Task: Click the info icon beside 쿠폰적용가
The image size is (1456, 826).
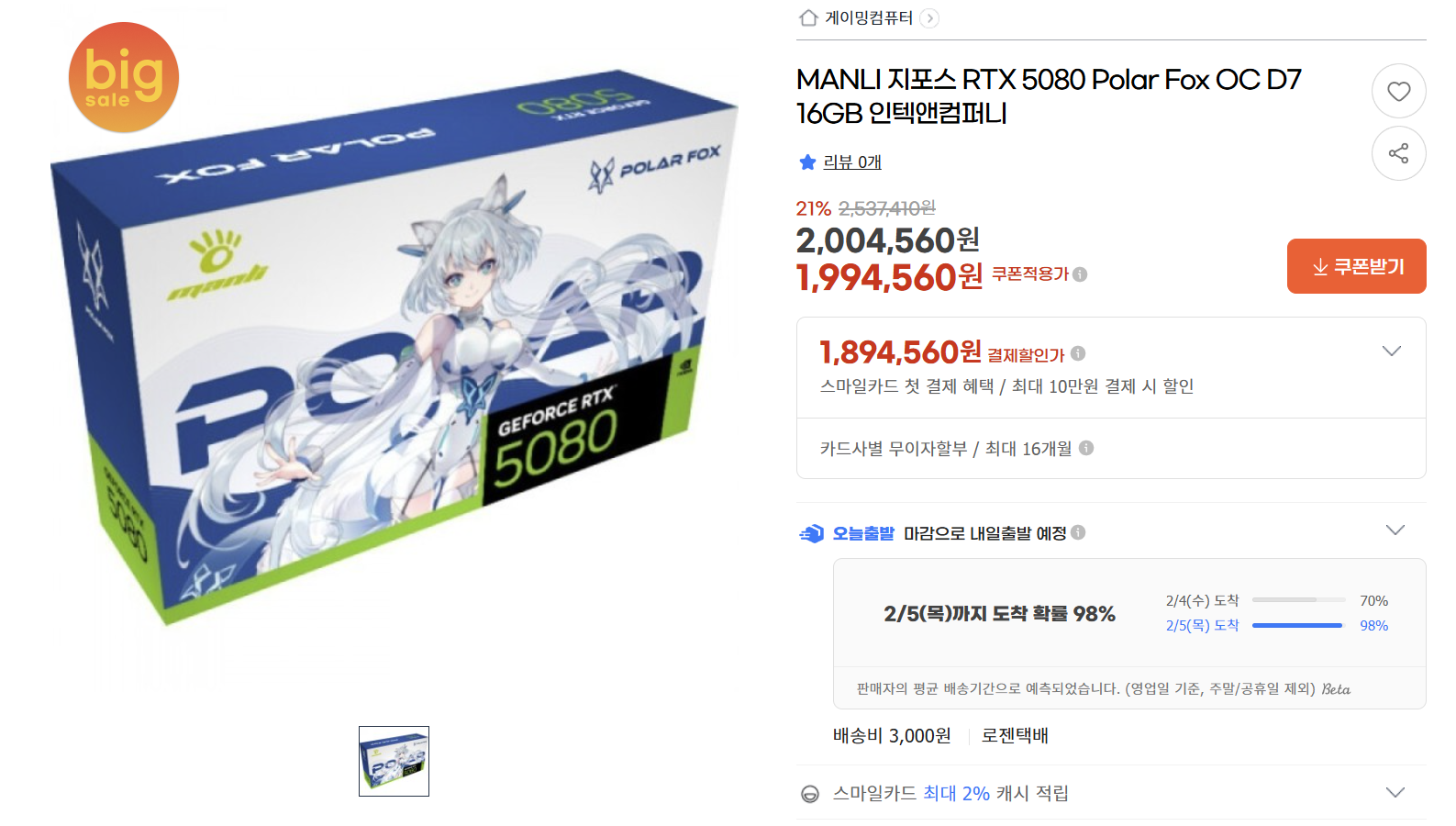Action: point(1080,274)
